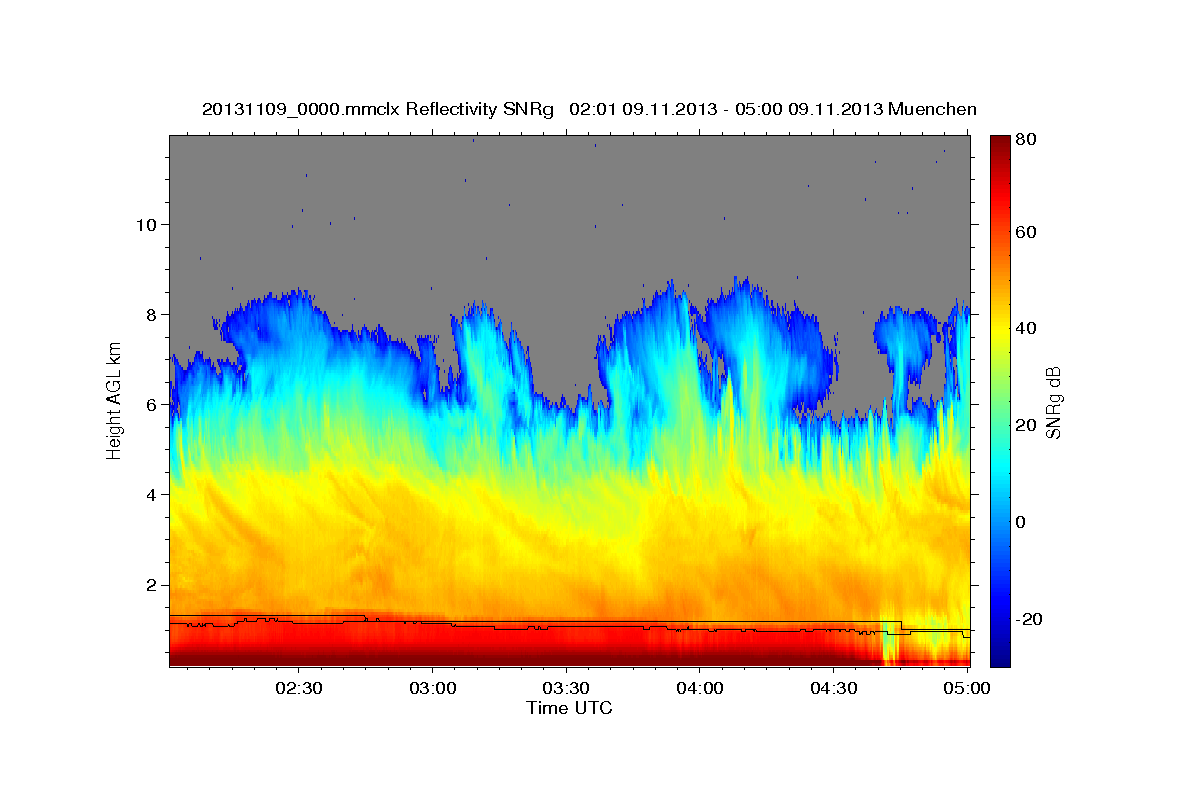Click the 03:30 time tick label
The width and height of the screenshot is (1200, 800).
pos(566,689)
